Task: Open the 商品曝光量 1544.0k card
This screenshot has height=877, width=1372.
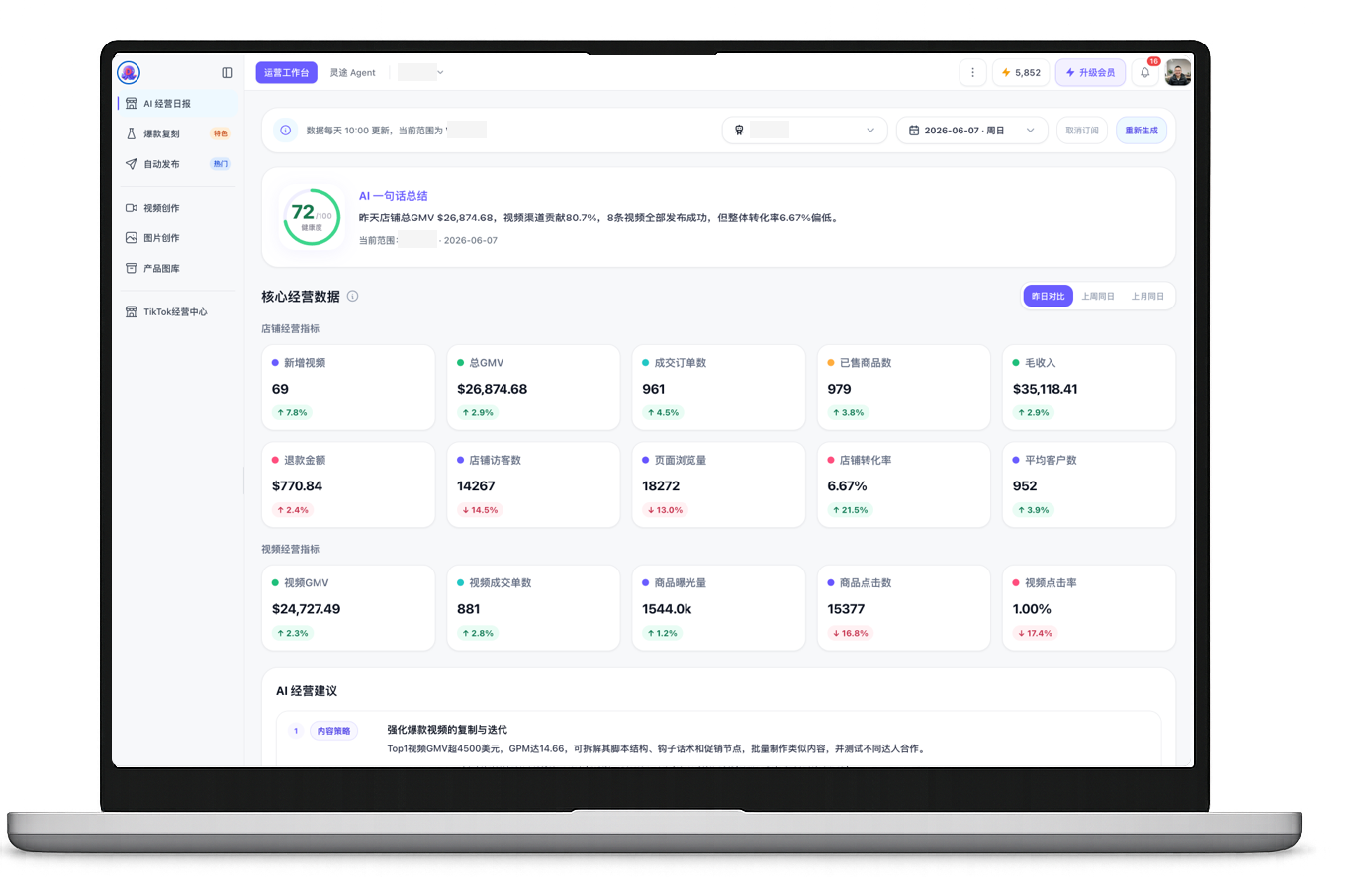Action: (x=718, y=608)
